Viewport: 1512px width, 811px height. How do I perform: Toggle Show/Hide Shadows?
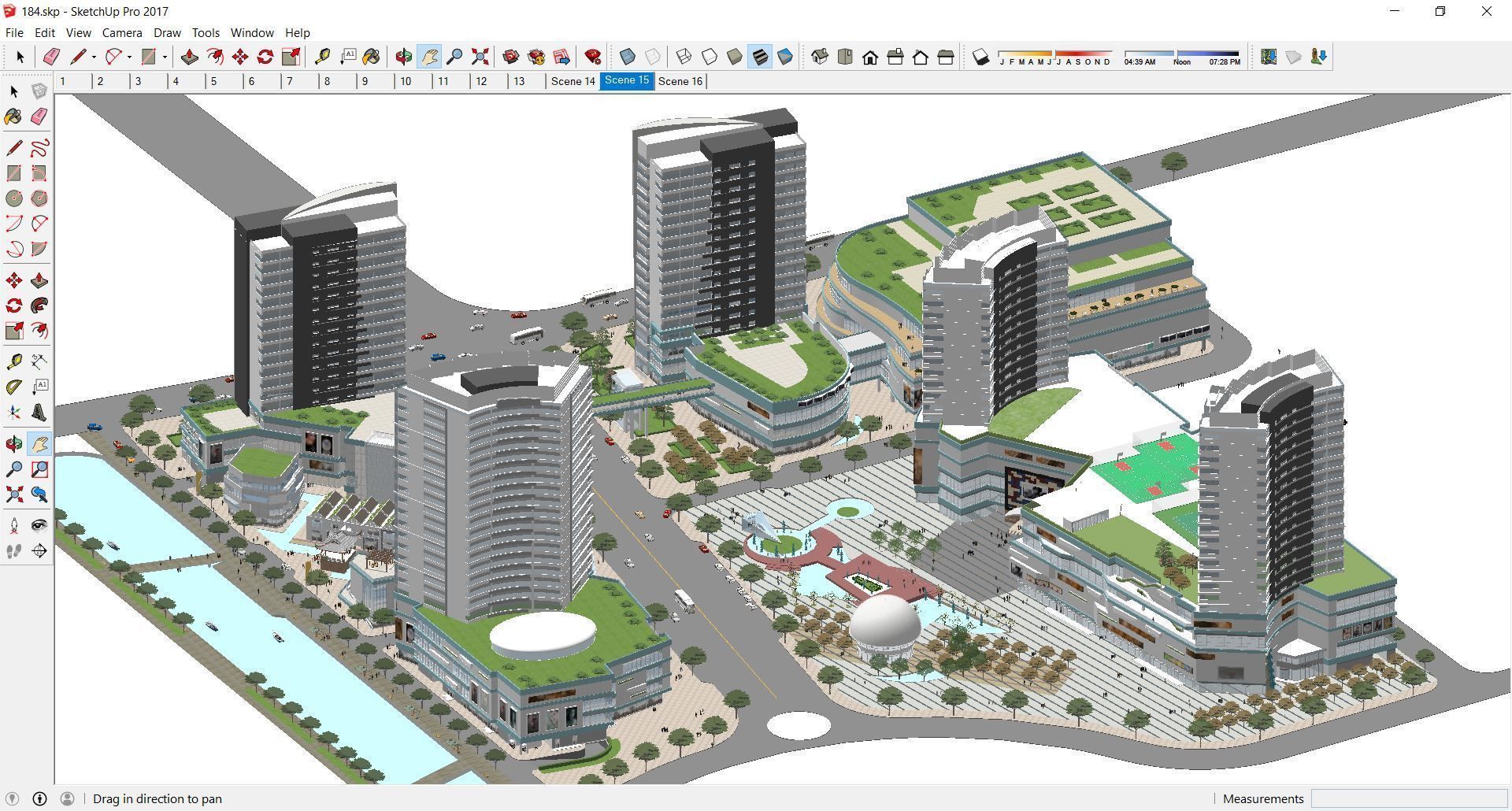pos(980,57)
